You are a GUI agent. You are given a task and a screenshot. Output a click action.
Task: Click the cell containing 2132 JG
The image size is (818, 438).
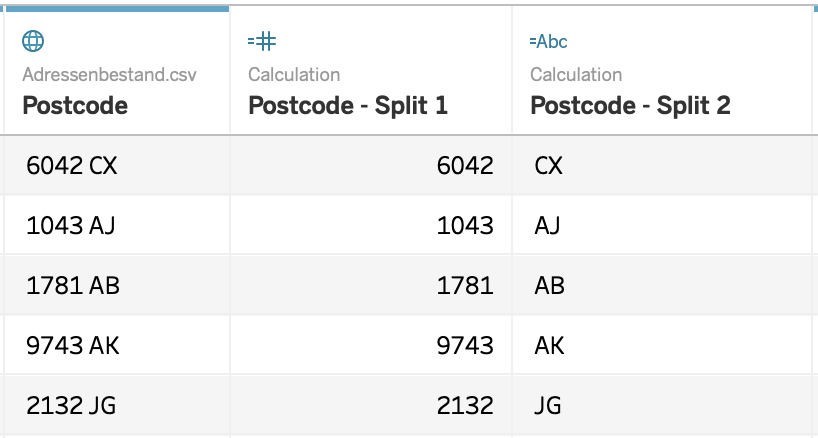tap(71, 405)
